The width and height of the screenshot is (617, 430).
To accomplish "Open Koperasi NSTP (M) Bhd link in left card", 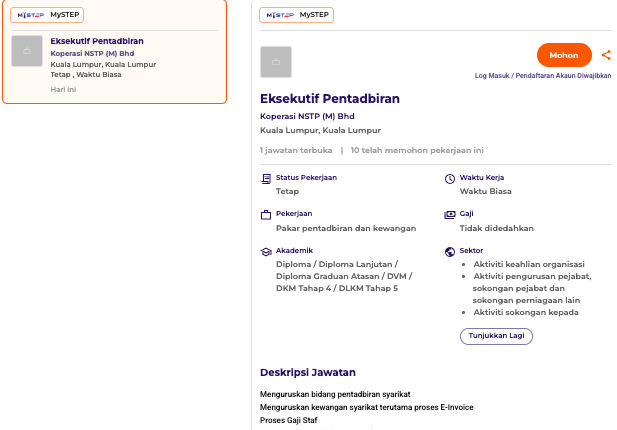I will pos(92,54).
